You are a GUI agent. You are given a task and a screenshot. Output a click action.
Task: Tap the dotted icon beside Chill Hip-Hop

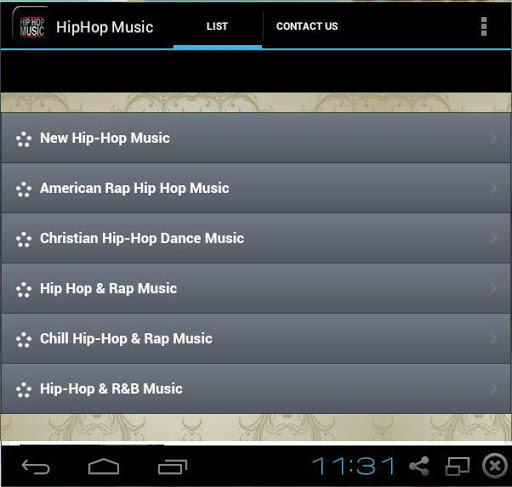(x=24, y=340)
